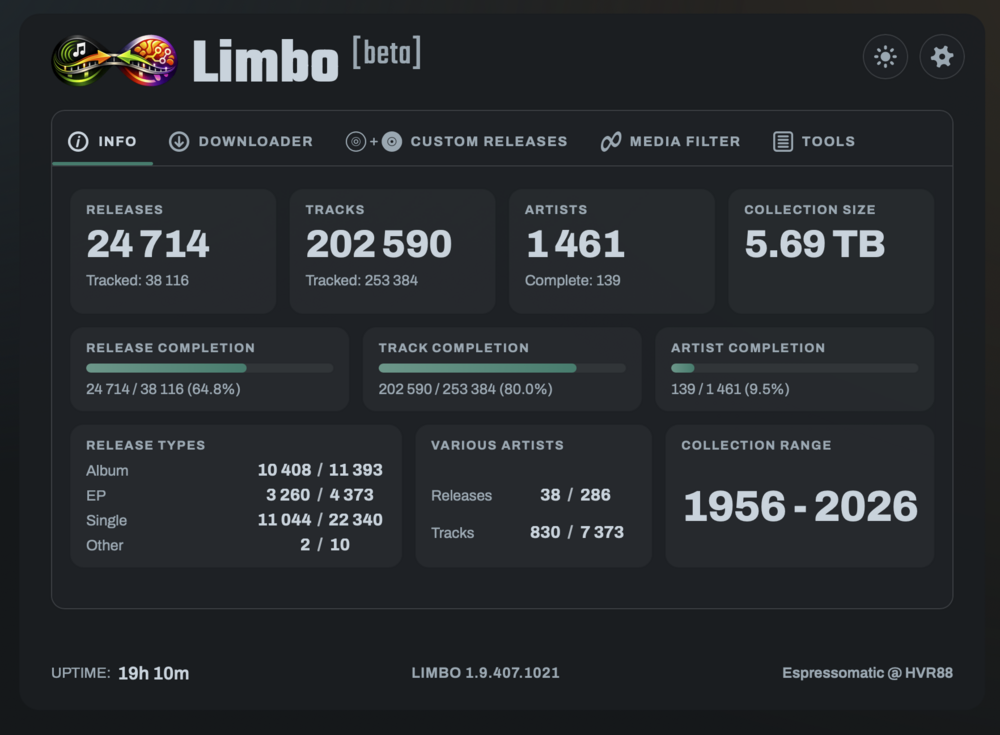This screenshot has height=735, width=1000.
Task: Click the Espressomatic @ HVR88 footer text
Action: pyautogui.click(x=867, y=673)
